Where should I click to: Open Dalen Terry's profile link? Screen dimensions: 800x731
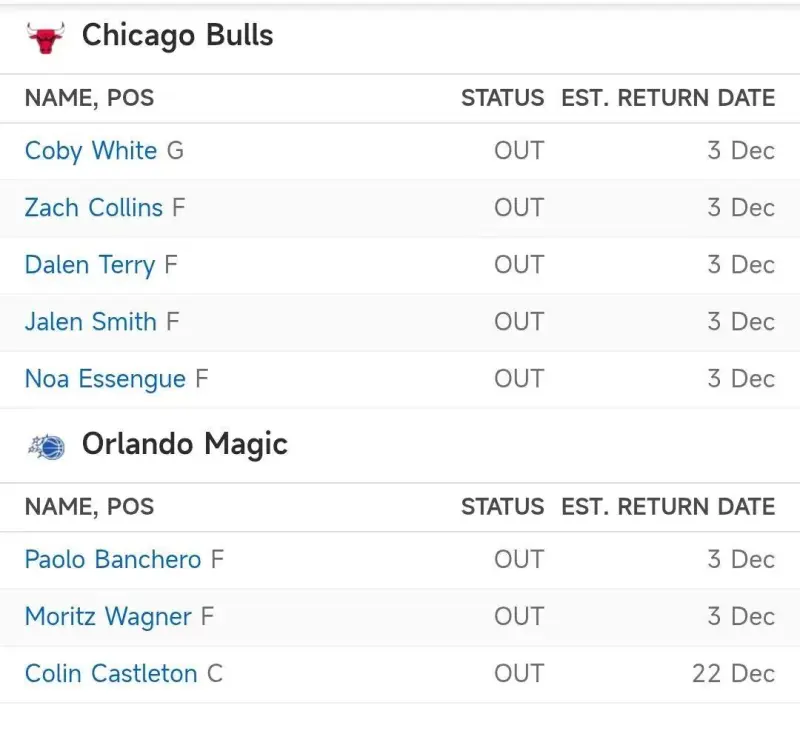(x=89, y=265)
